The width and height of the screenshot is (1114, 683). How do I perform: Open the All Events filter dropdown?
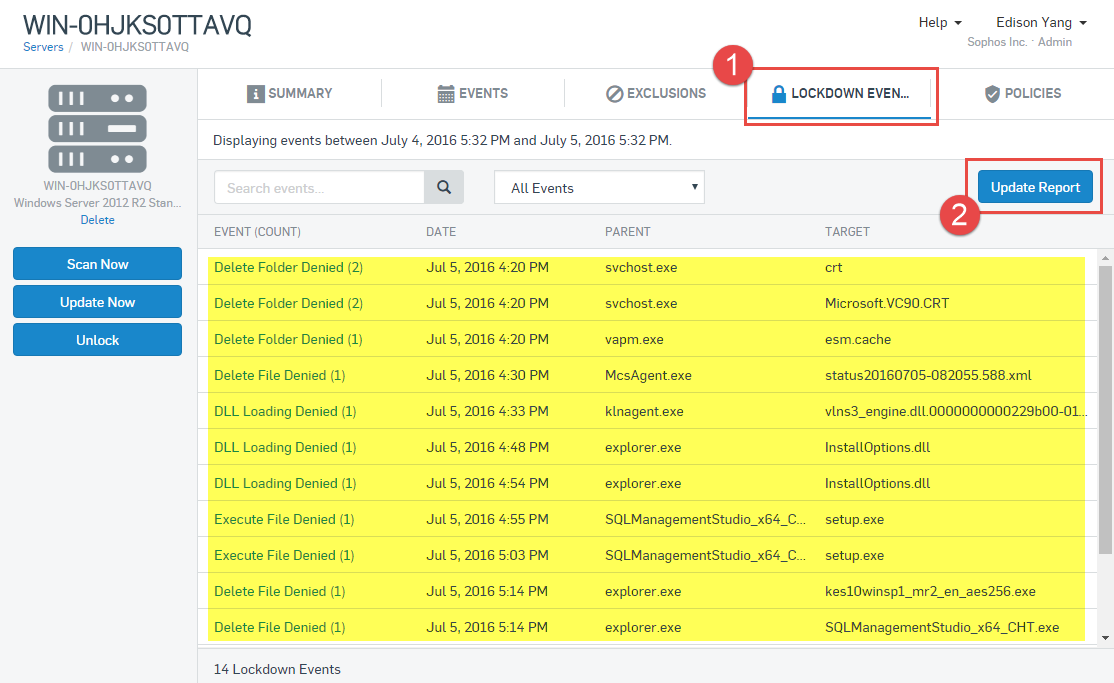(x=599, y=187)
